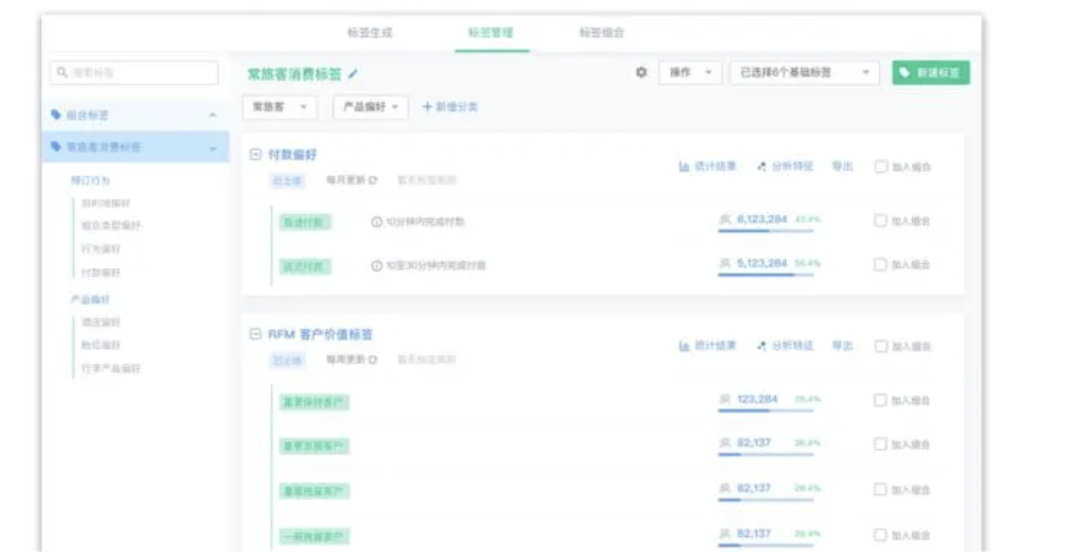Click 分析特征 in the RFM 客户价值标签 section
This screenshot has width=1080, height=559.
click(x=785, y=346)
